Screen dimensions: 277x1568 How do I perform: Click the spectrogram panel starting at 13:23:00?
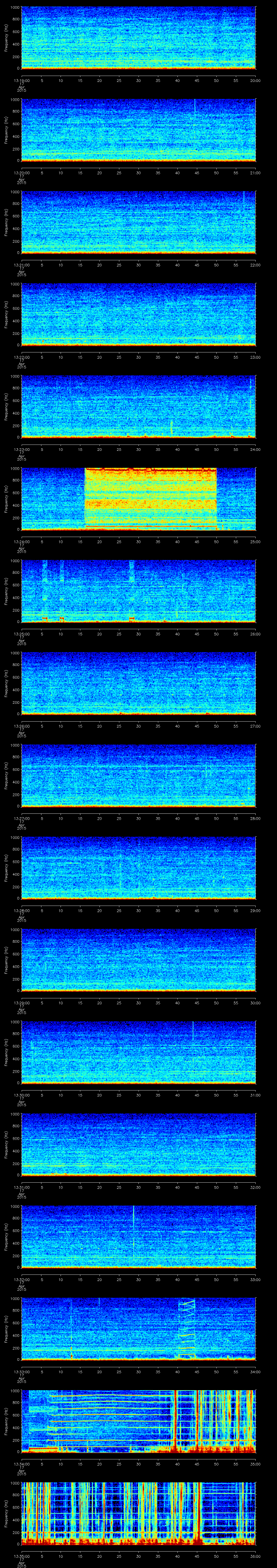pos(138,407)
